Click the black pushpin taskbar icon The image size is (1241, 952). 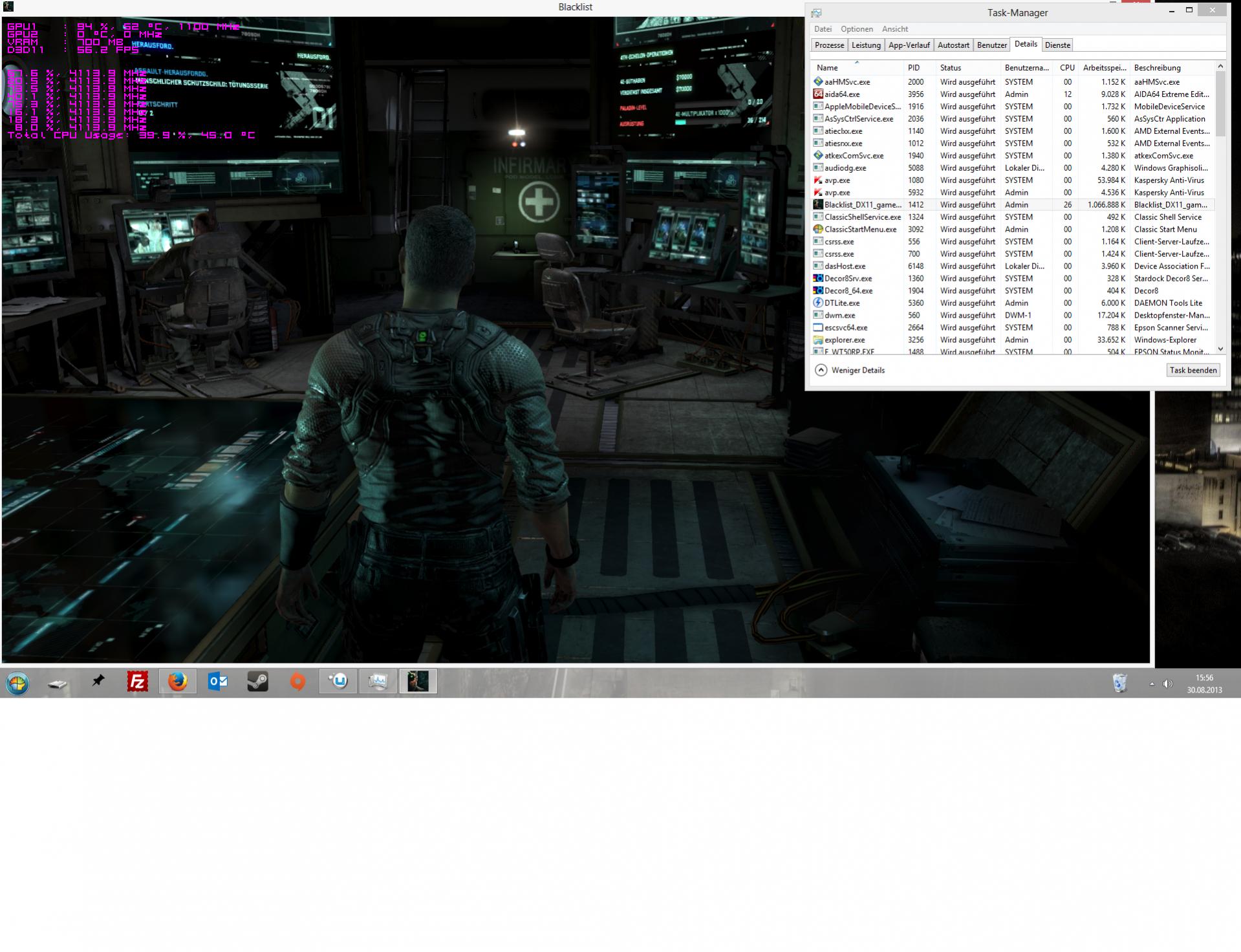(98, 681)
